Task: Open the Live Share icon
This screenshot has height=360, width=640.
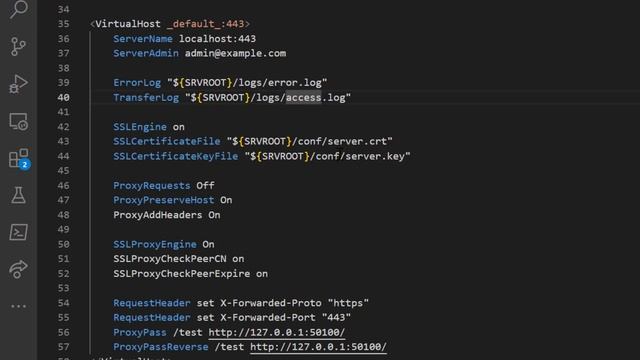Action: tap(18, 269)
